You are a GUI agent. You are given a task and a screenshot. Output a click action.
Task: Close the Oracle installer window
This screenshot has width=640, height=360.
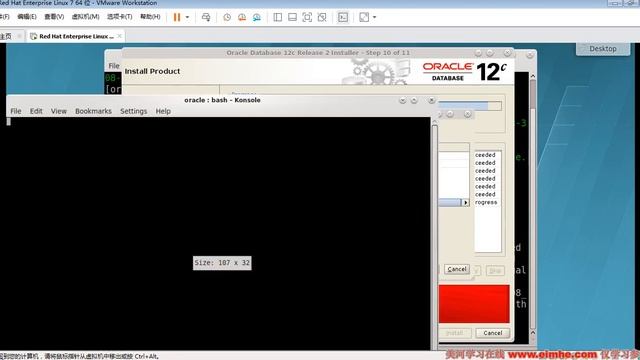[x=507, y=53]
